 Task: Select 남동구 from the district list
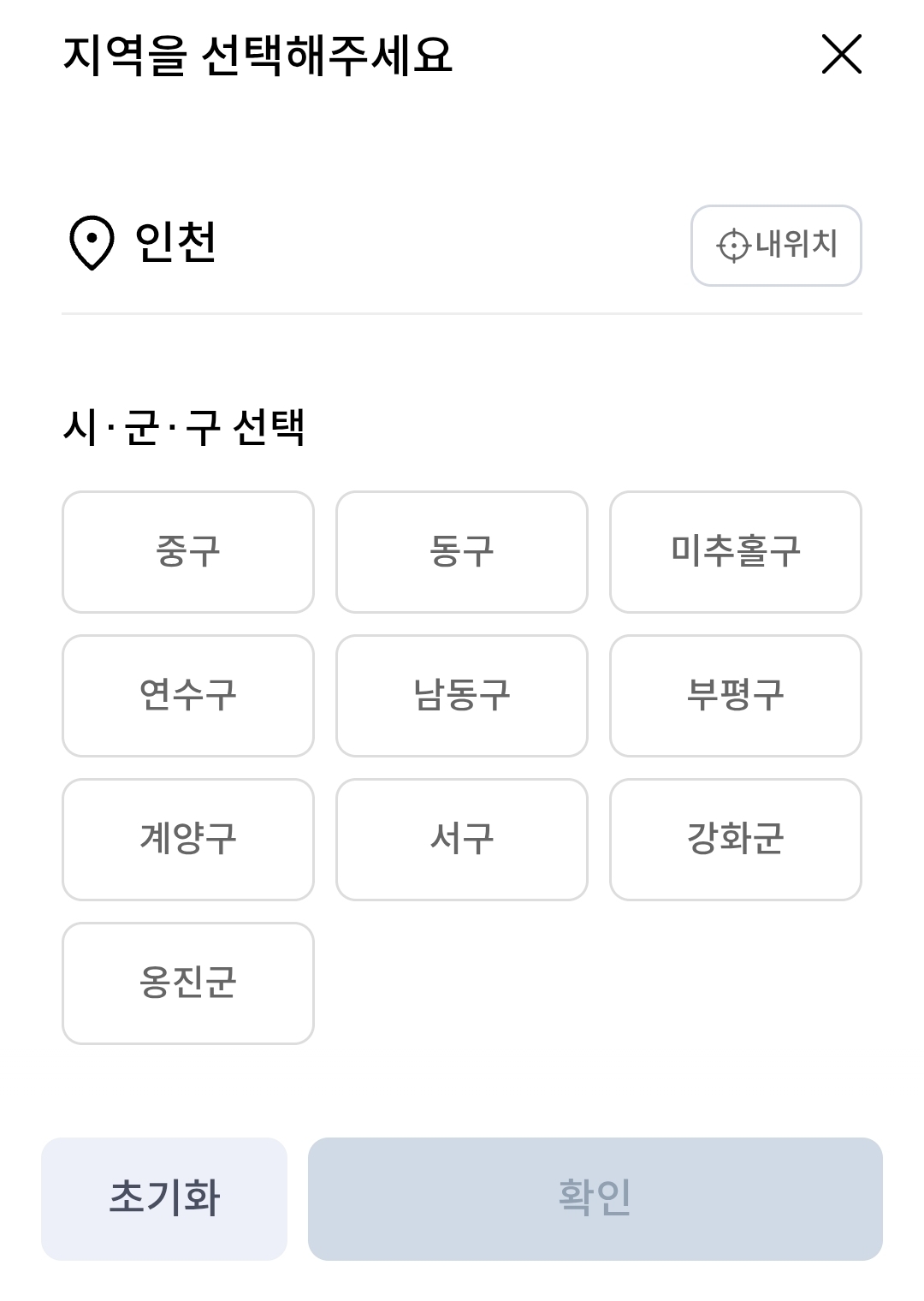pos(462,696)
